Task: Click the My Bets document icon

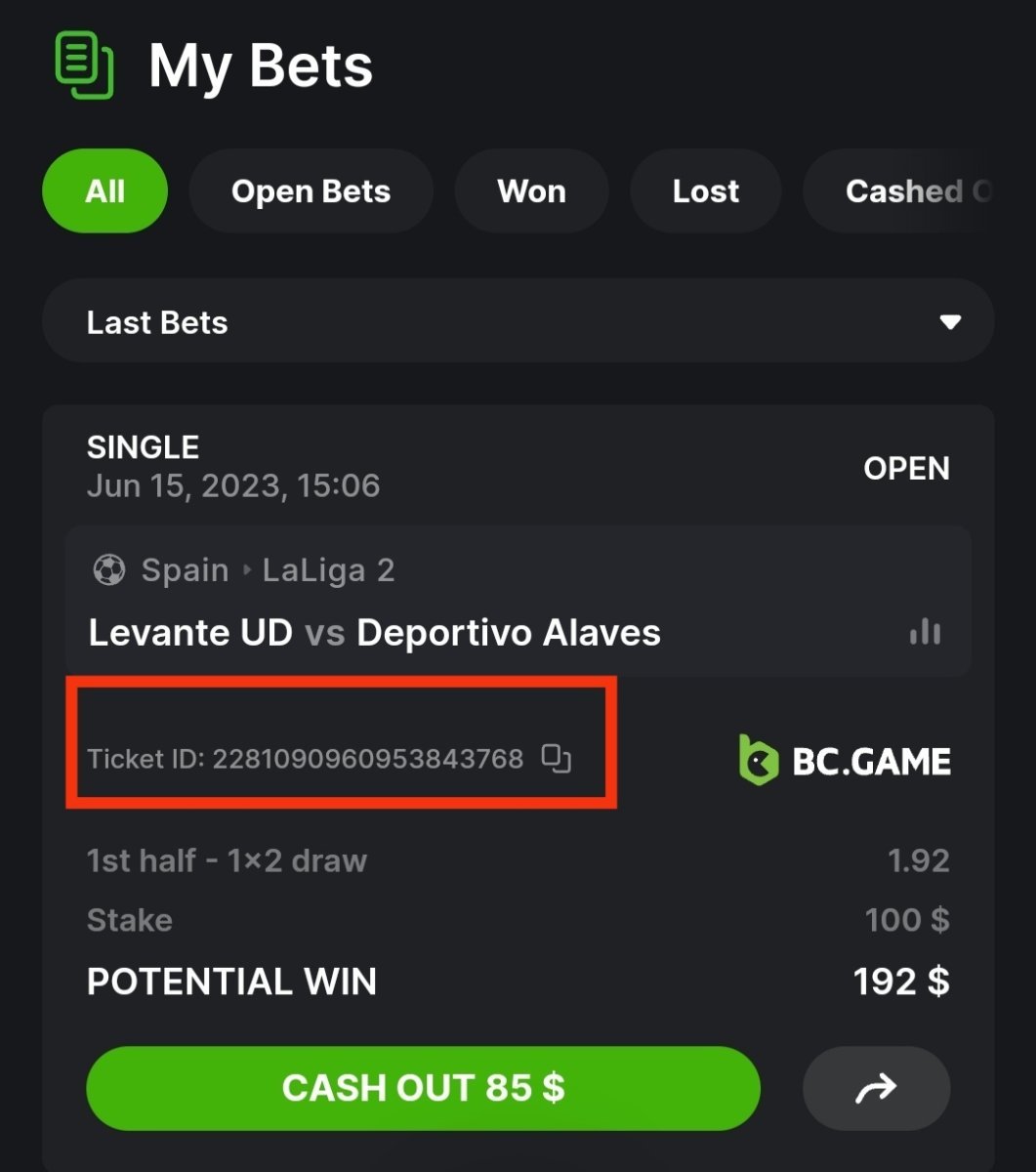Action: [85, 65]
